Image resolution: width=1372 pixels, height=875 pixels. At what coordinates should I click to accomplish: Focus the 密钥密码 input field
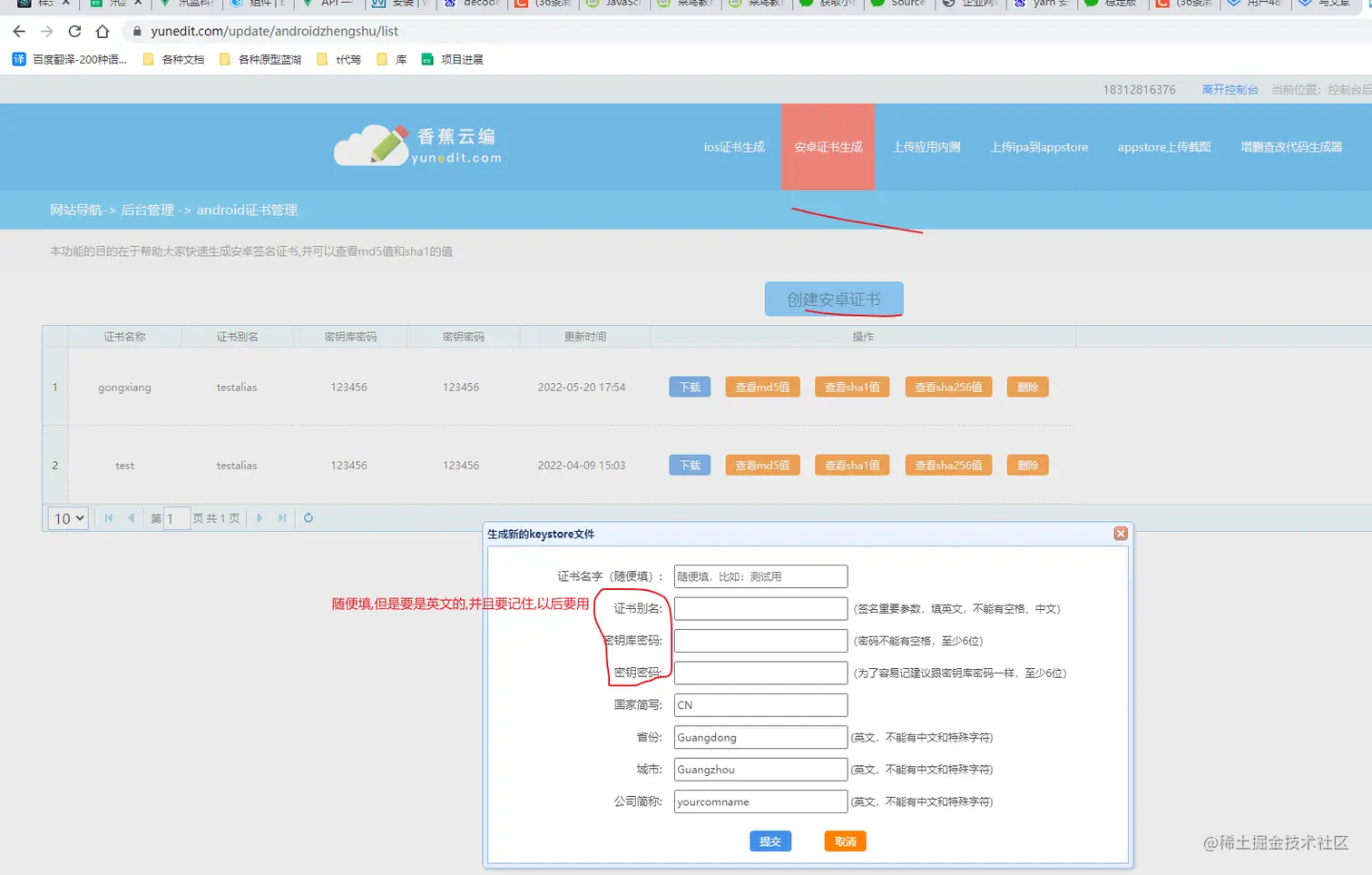pyautogui.click(x=760, y=673)
